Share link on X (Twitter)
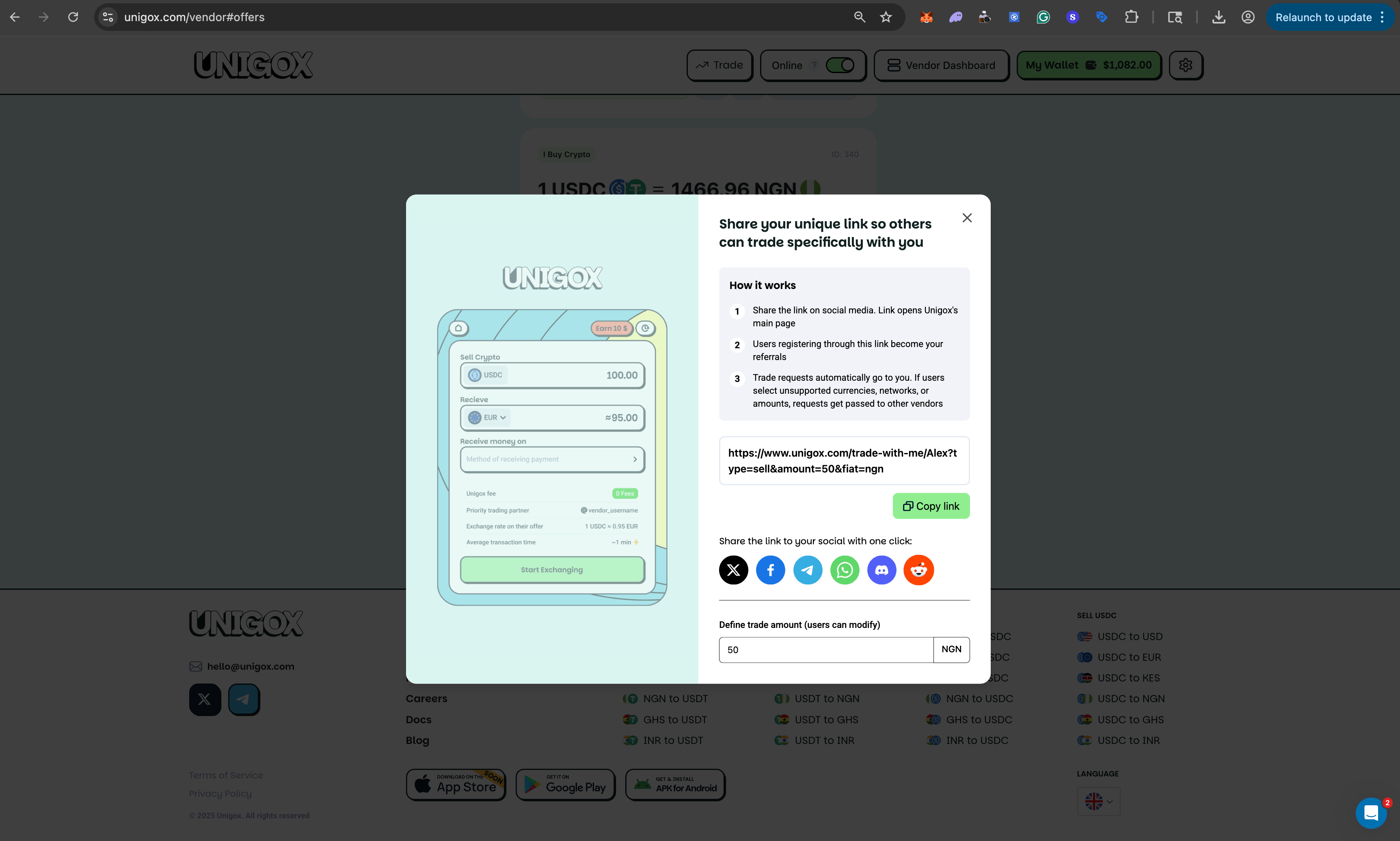 tap(733, 569)
